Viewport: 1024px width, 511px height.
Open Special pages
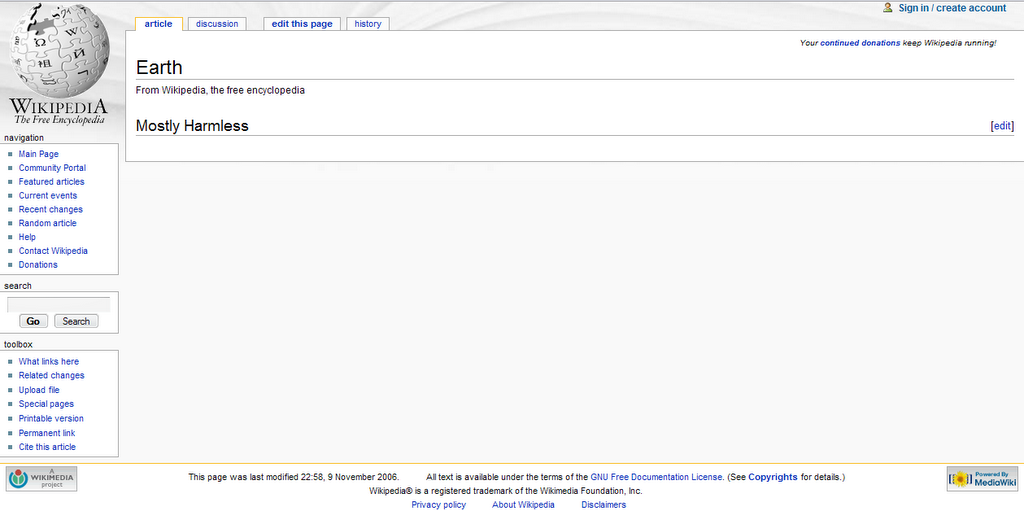tap(46, 404)
